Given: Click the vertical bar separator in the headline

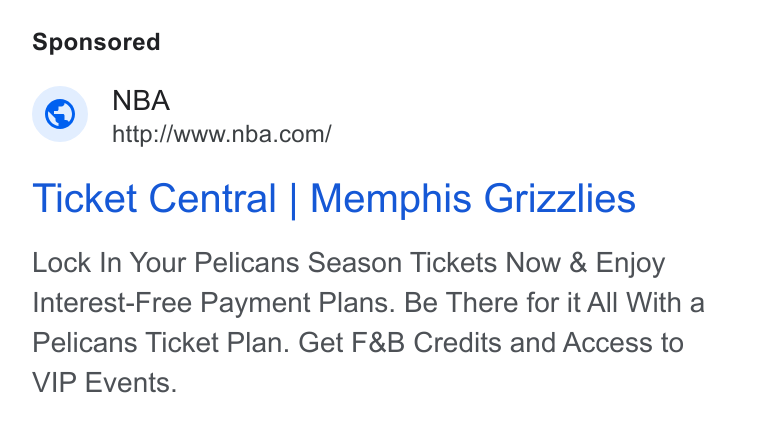Looking at the screenshot, I should coord(293,200).
